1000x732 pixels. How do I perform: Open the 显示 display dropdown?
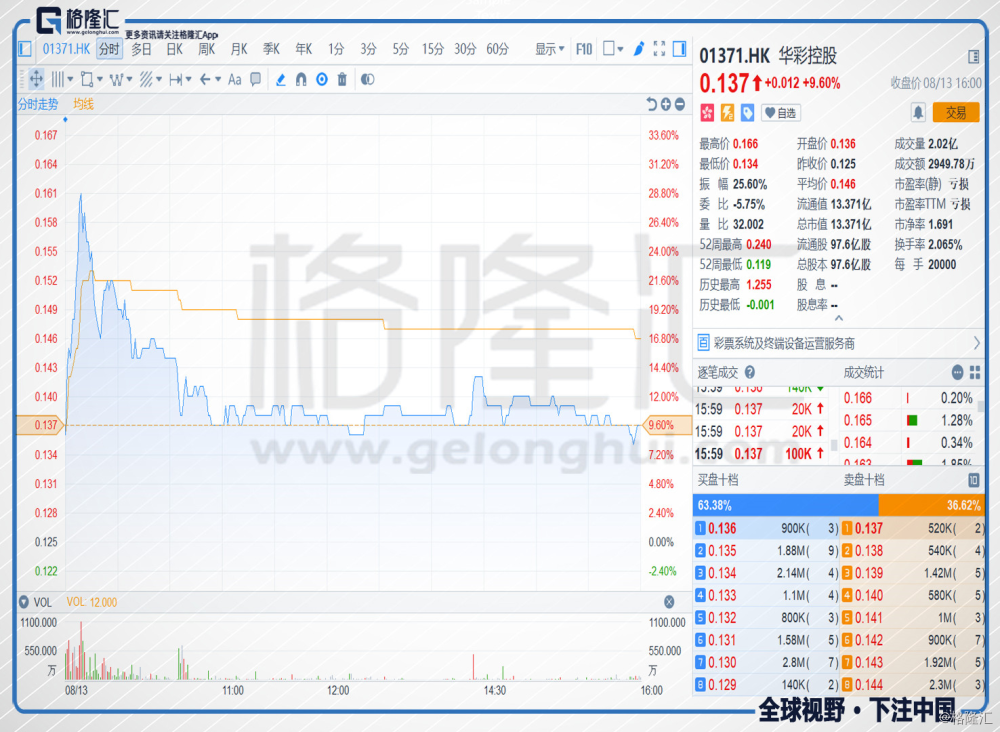coord(549,48)
